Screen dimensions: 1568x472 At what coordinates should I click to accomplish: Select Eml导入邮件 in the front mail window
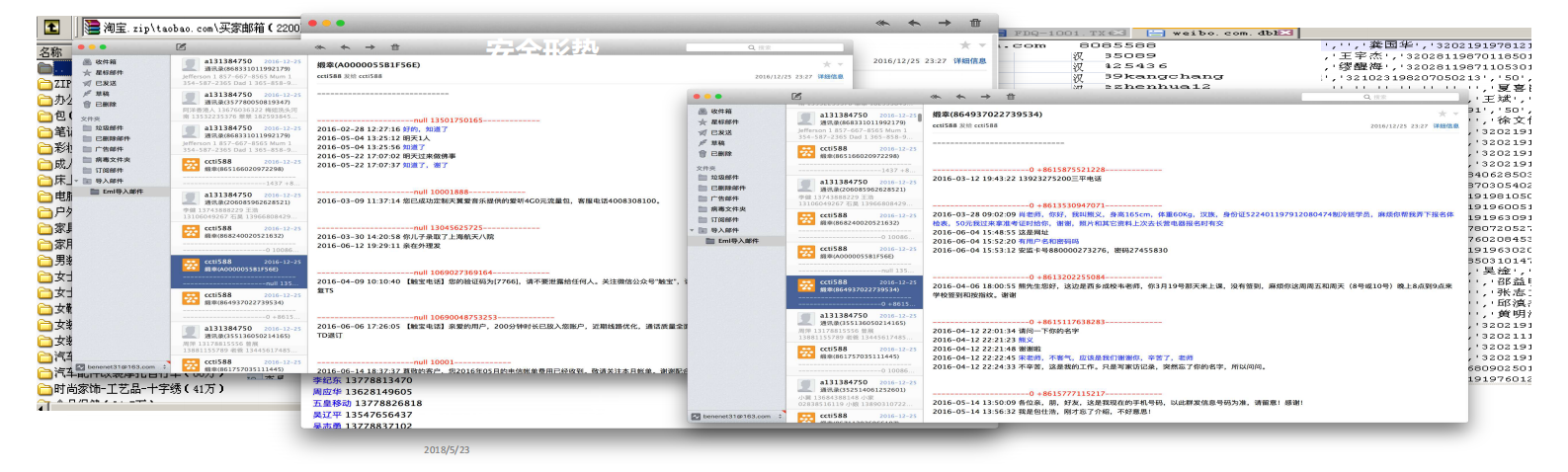pyautogui.click(x=738, y=241)
